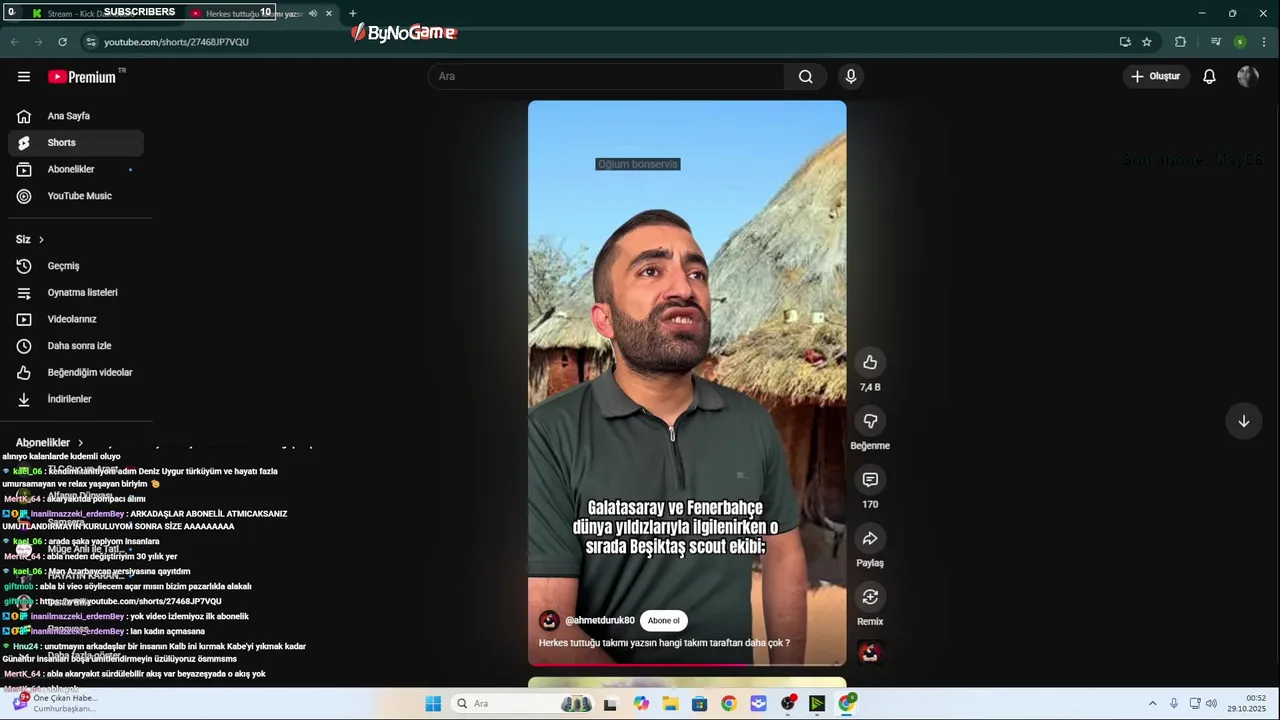Click the Abone ol subscribe button
The height and width of the screenshot is (720, 1280).
tap(663, 620)
